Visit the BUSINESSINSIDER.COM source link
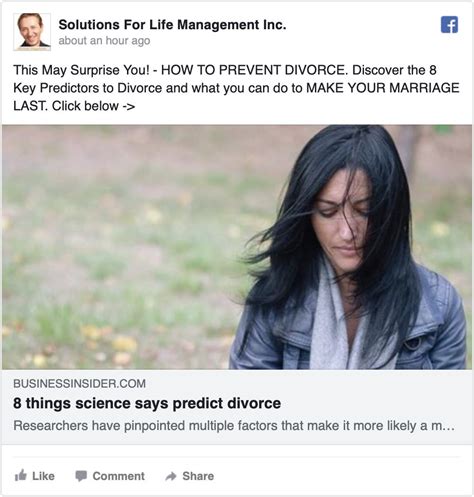This screenshot has height=497, width=474. [x=79, y=384]
